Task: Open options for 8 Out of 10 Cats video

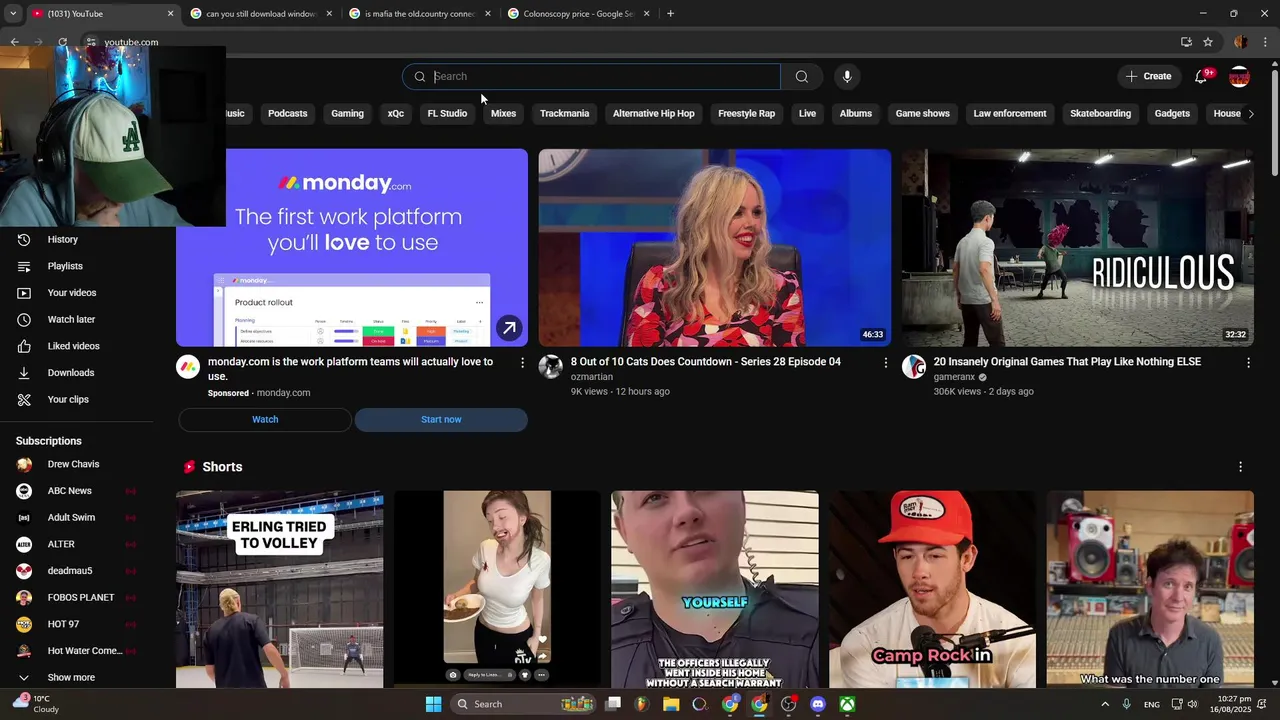Action: pyautogui.click(x=885, y=363)
